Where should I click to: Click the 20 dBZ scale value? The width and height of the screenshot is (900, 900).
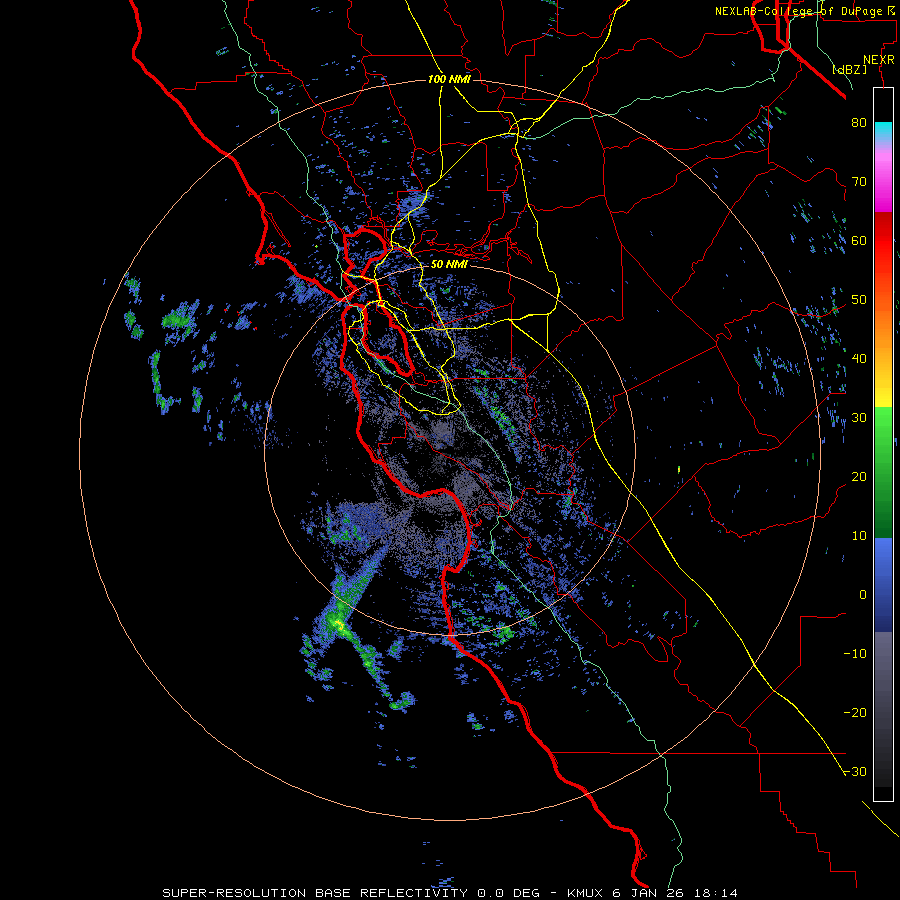click(x=859, y=477)
